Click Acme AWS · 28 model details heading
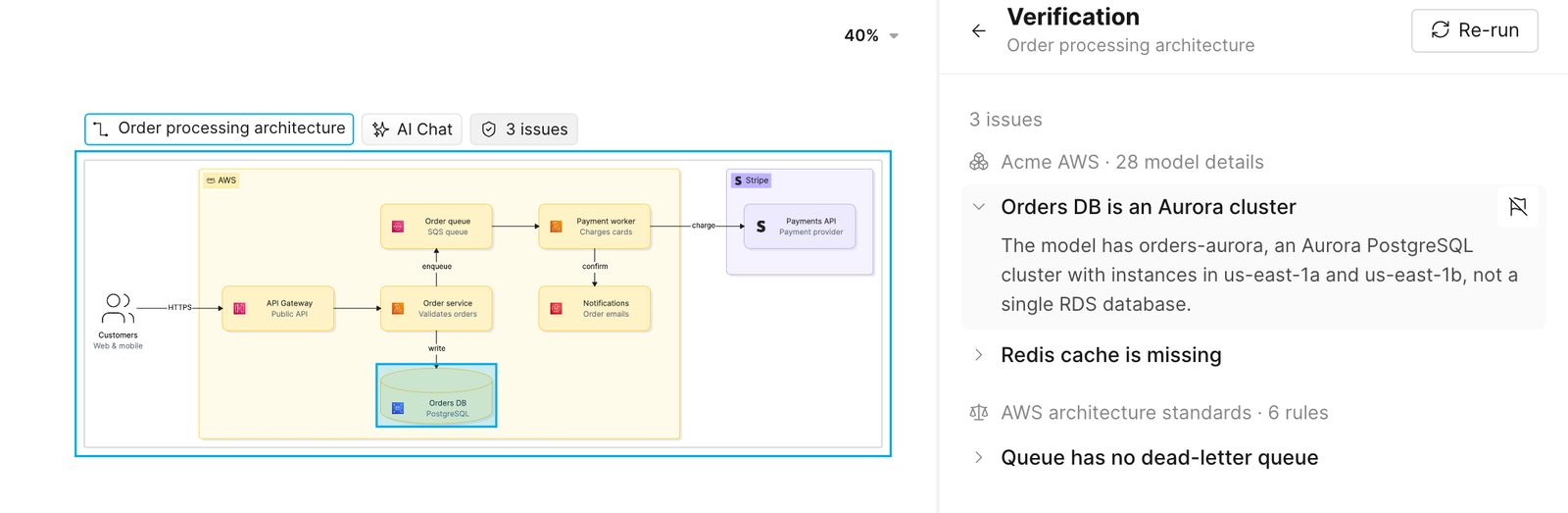 tap(1132, 162)
